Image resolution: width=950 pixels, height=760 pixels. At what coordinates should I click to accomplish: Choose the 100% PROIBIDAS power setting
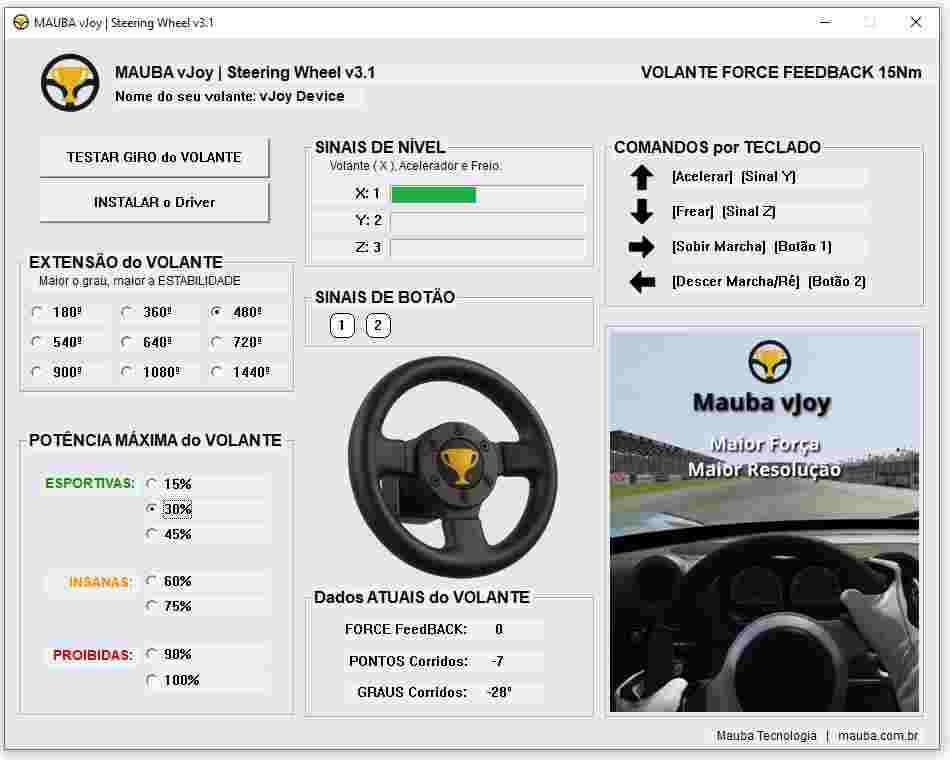[173, 680]
